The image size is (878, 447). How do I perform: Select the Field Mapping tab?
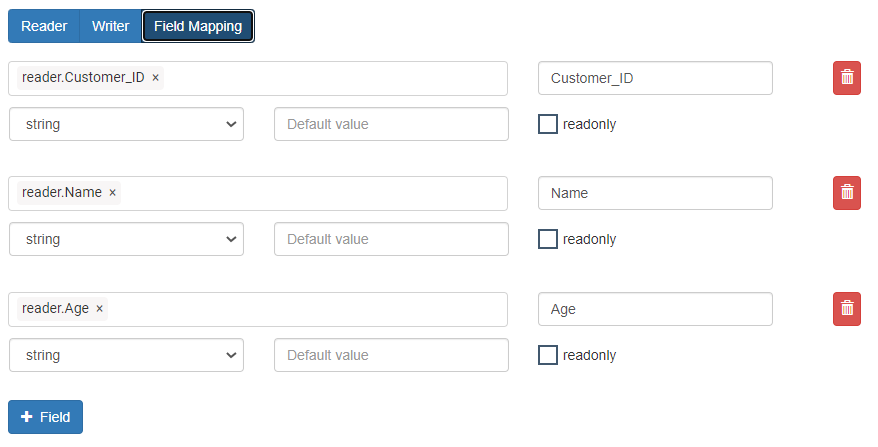pyautogui.click(x=198, y=26)
